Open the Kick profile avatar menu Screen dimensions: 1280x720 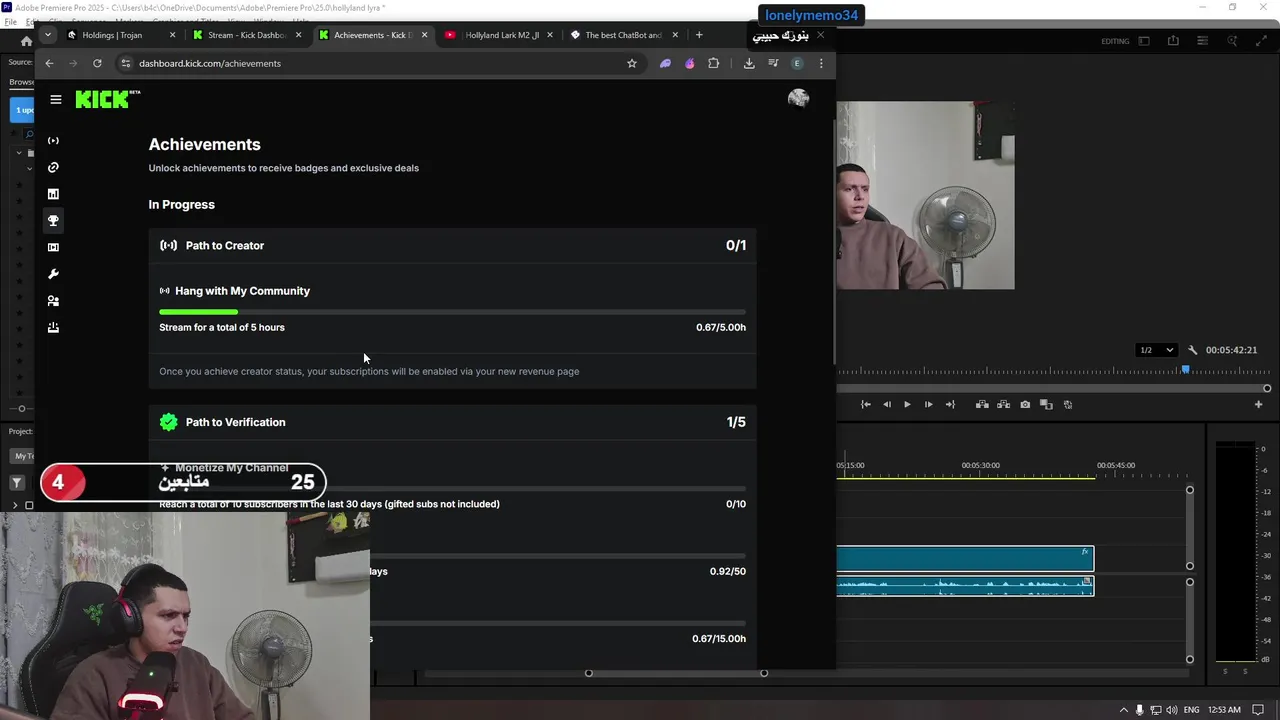click(x=798, y=98)
